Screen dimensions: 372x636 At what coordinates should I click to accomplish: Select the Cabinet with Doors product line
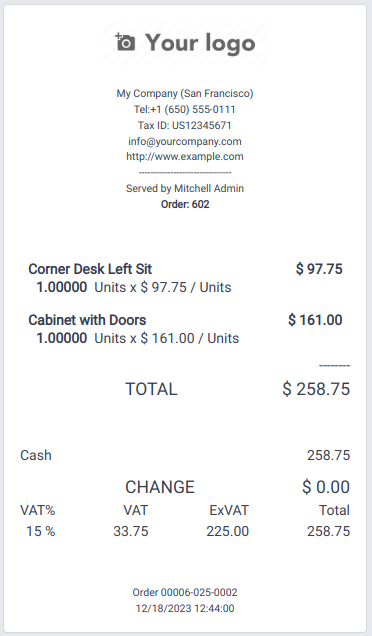pos(185,329)
